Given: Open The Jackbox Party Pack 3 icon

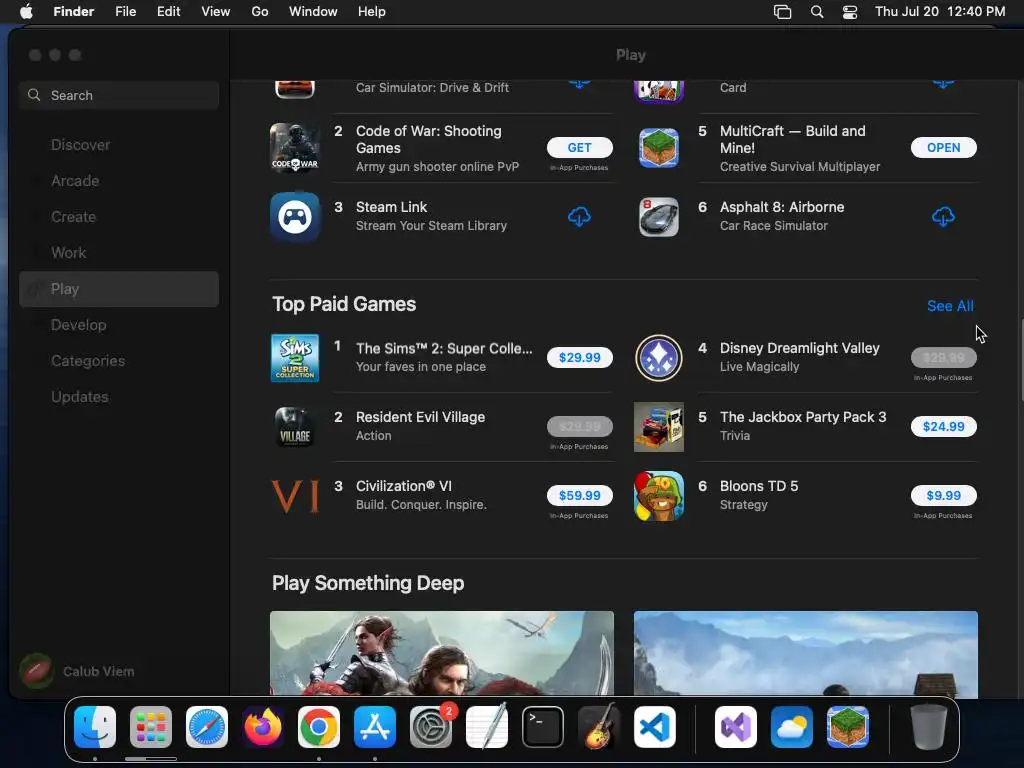Looking at the screenshot, I should click(658, 427).
